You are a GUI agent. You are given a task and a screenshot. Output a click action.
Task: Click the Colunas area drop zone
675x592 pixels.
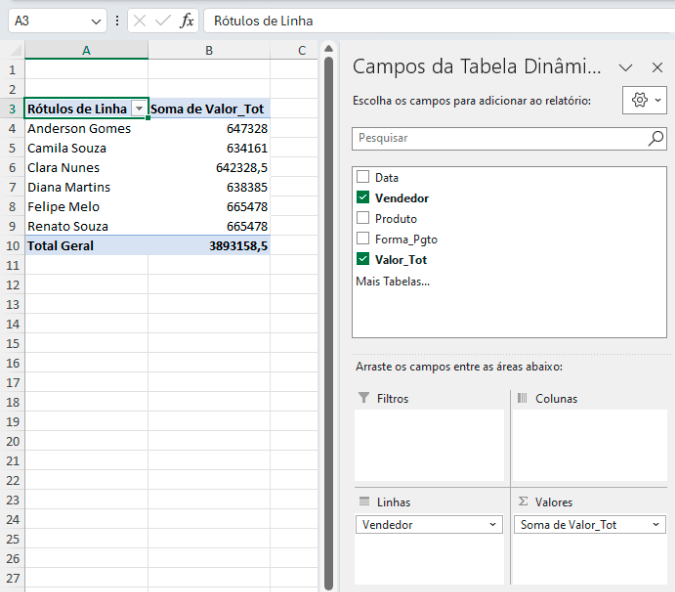point(590,445)
